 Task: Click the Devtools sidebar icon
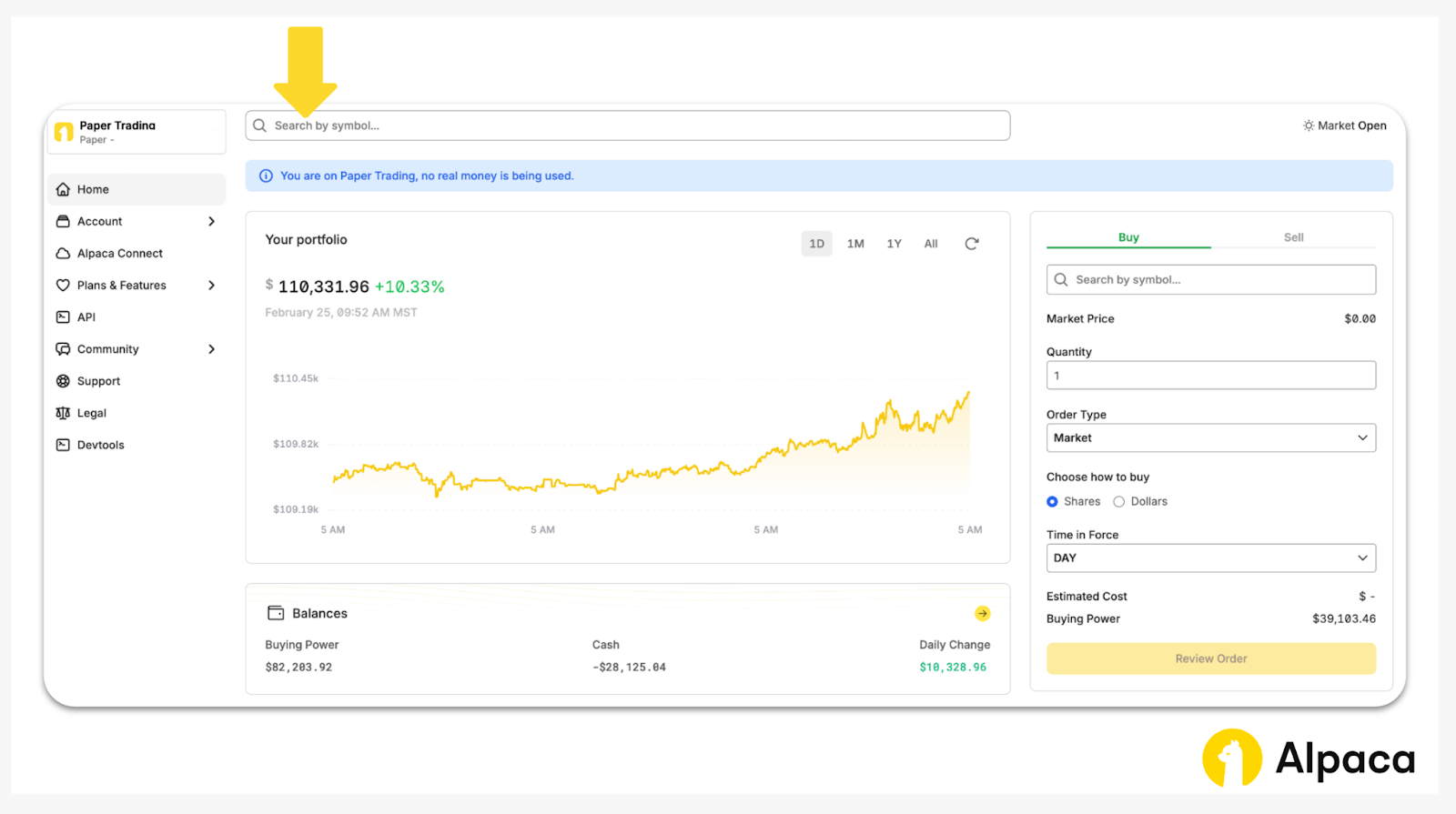[x=63, y=445]
